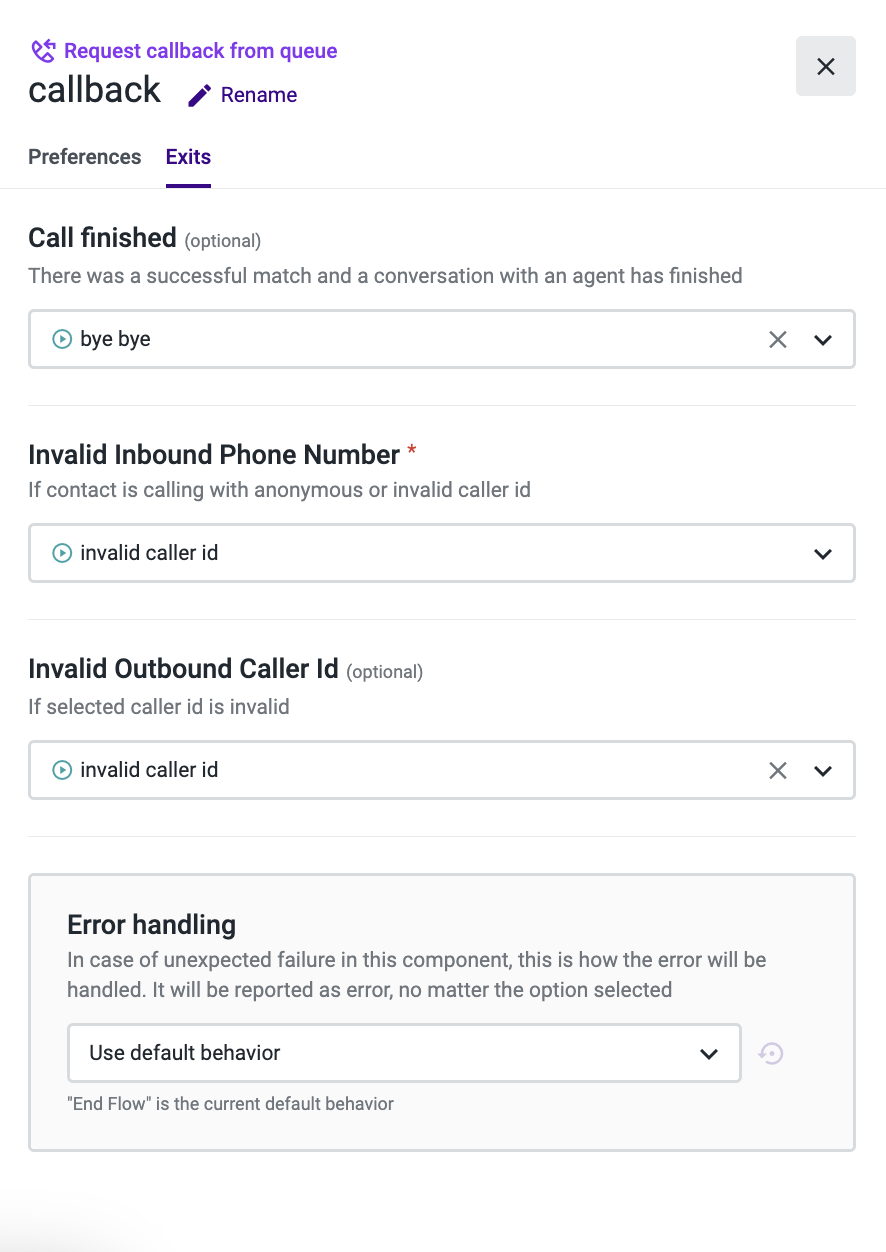The width and height of the screenshot is (886, 1252).
Task: Click the Use default behavior text
Action: [x=185, y=1053]
